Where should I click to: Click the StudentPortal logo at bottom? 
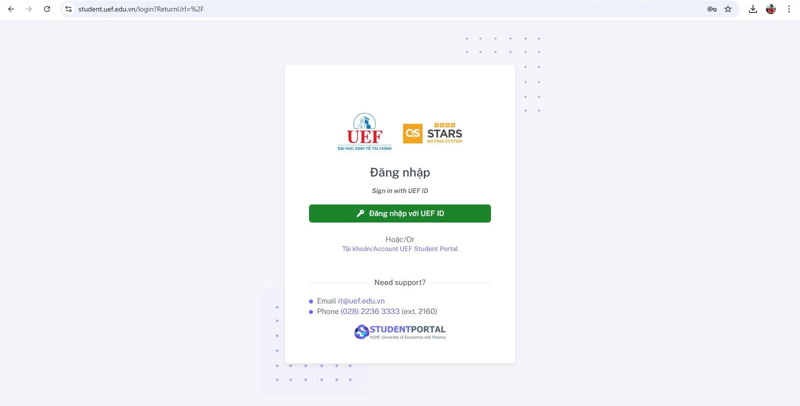[x=400, y=332]
